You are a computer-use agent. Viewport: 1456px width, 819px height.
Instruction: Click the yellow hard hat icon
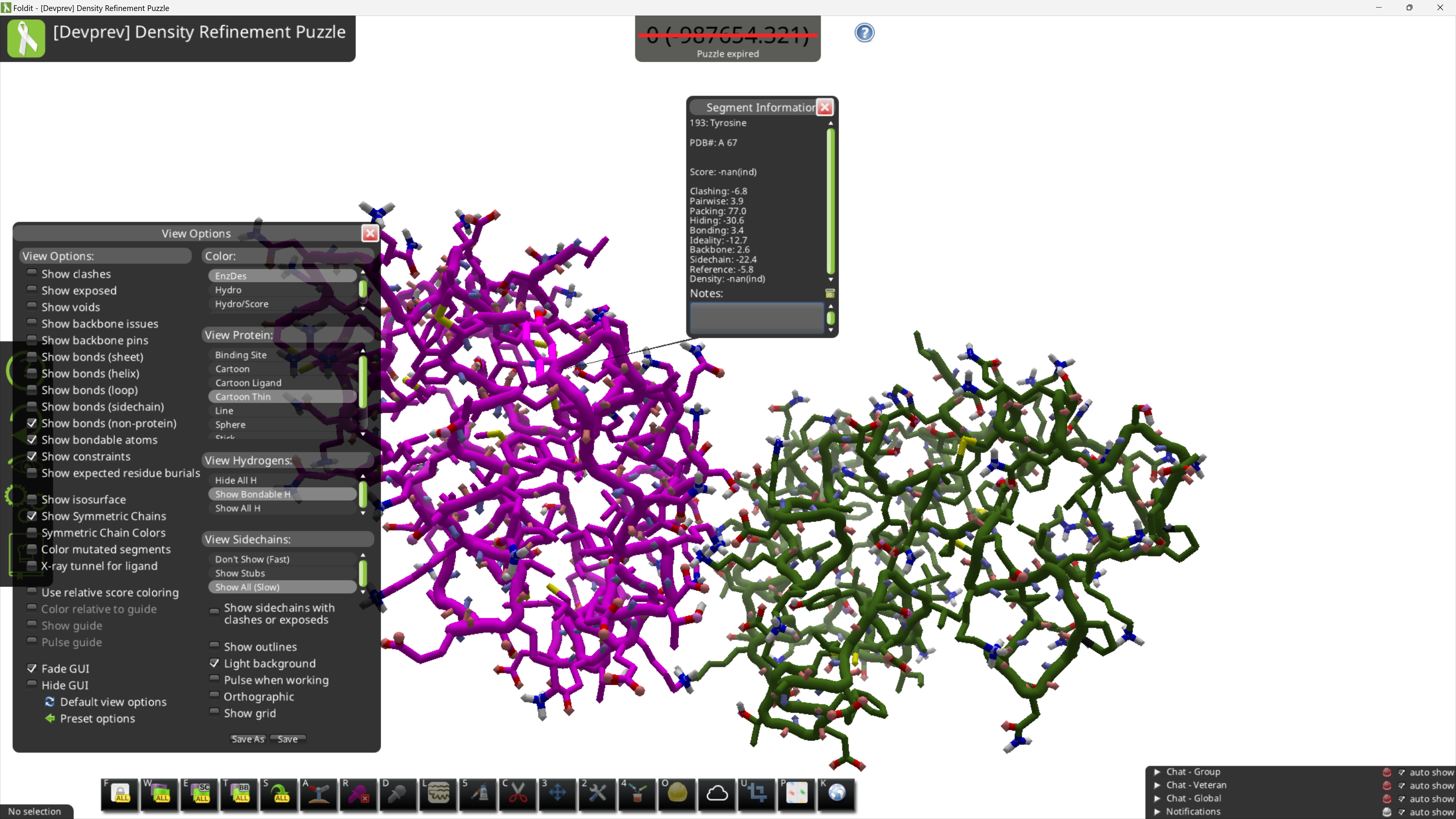(x=677, y=793)
